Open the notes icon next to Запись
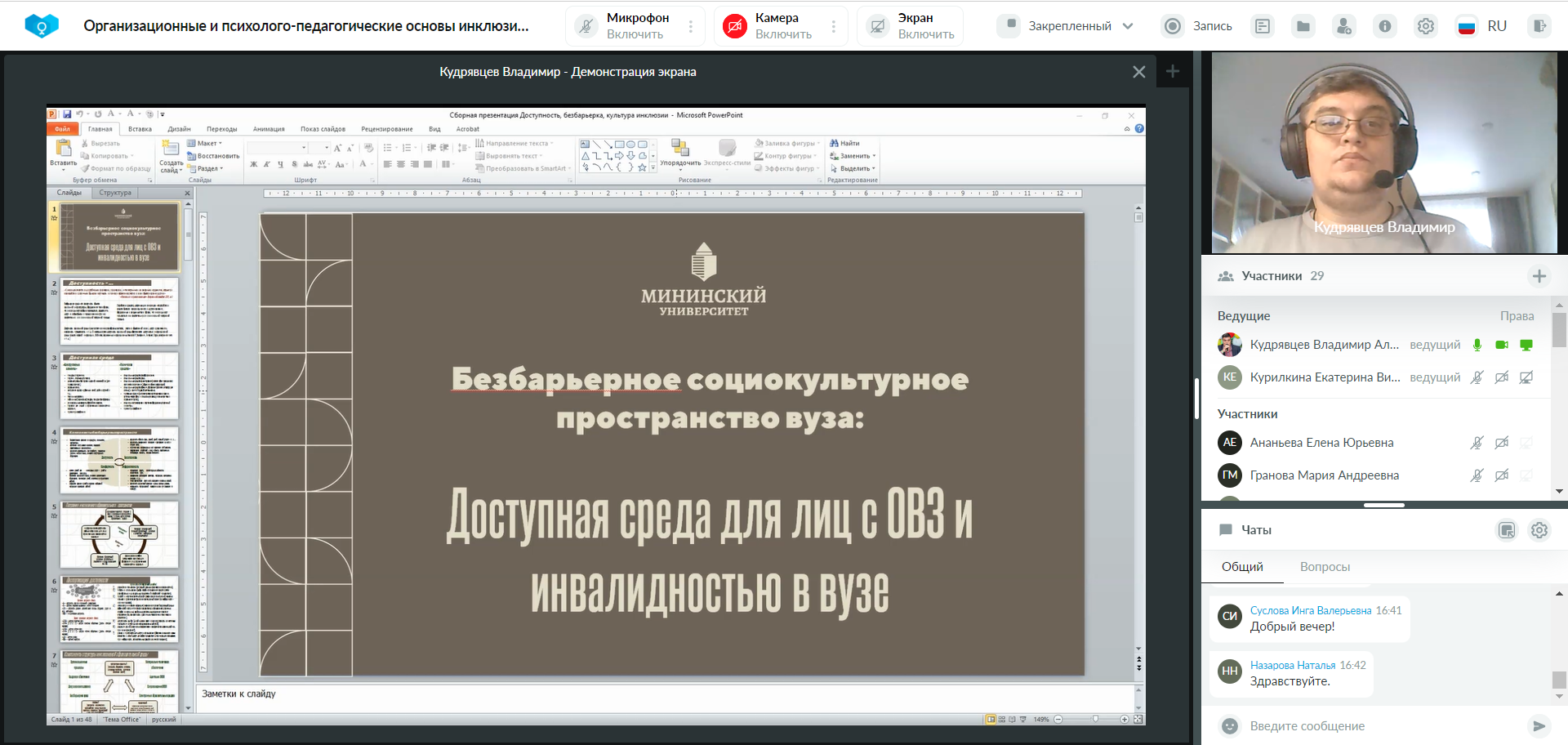 (1263, 26)
